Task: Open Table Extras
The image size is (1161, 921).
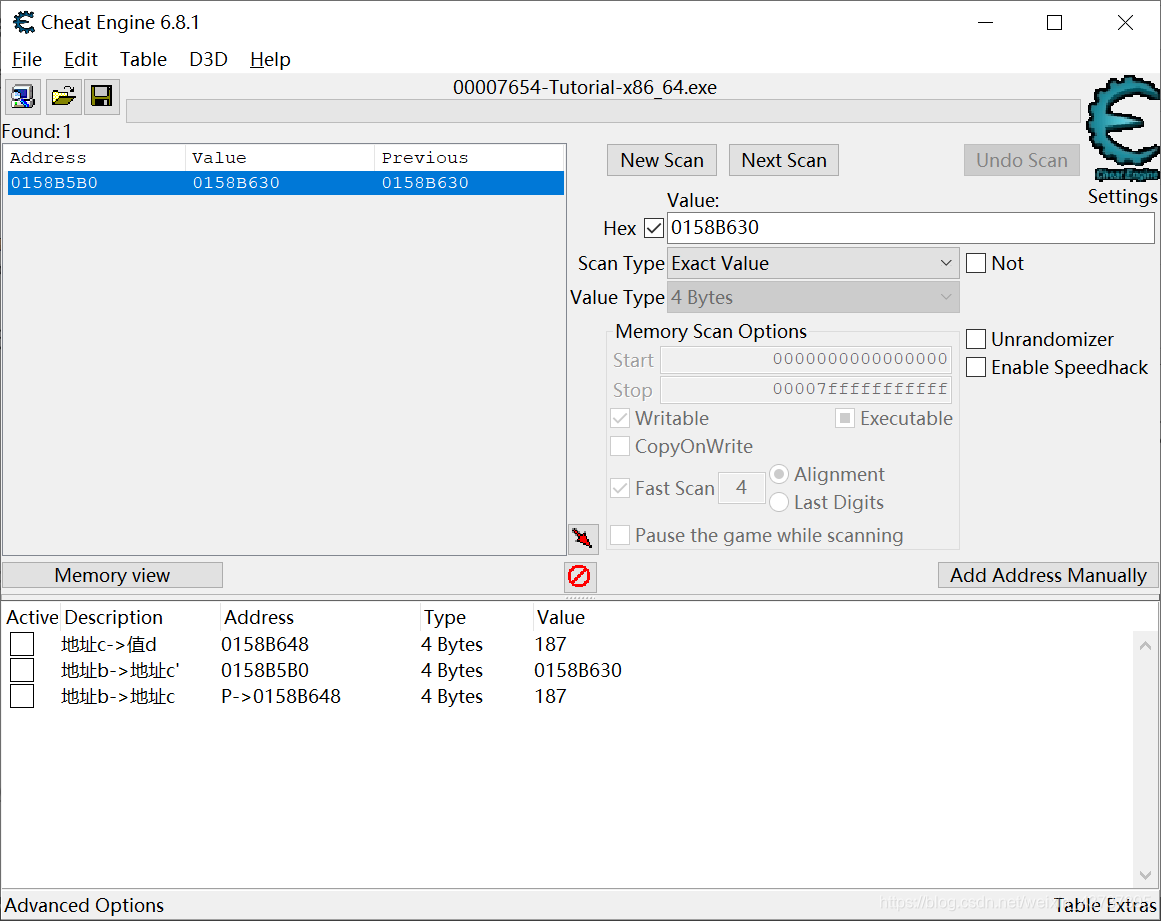Action: (1105, 905)
